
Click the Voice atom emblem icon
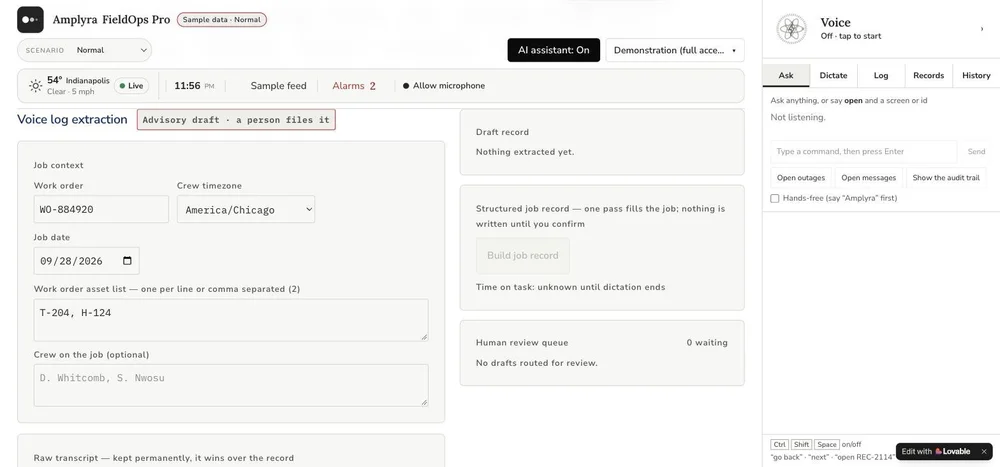tap(791, 29)
